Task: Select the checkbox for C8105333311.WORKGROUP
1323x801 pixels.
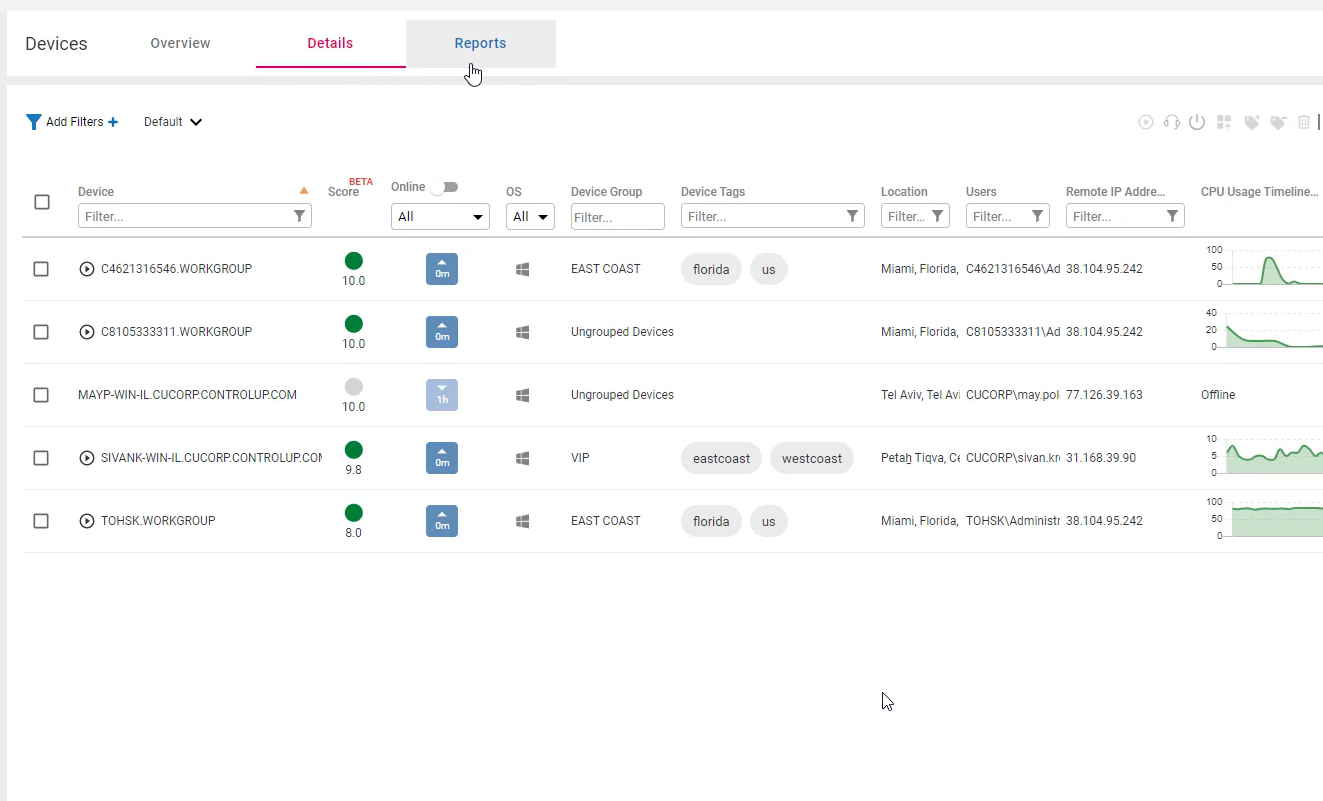Action: pyautogui.click(x=41, y=332)
